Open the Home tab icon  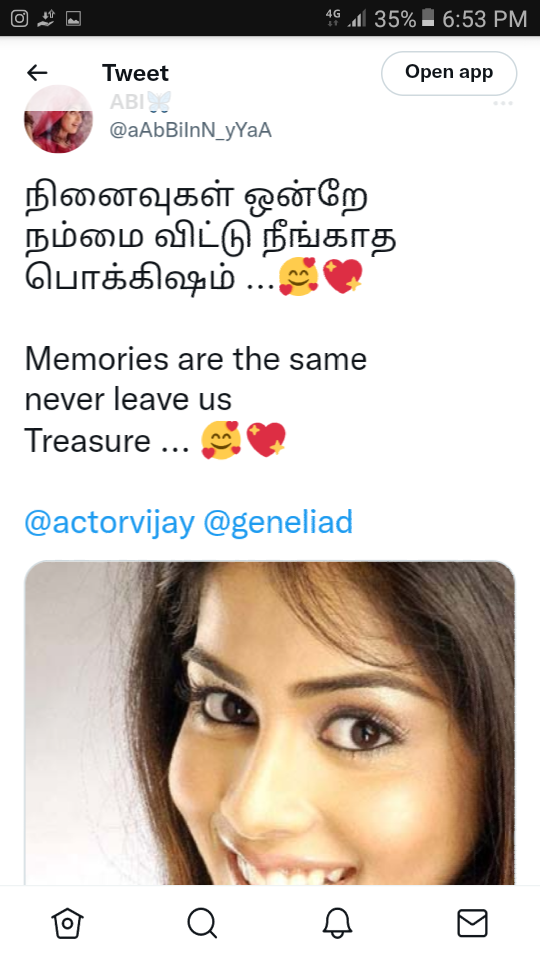click(x=67, y=923)
